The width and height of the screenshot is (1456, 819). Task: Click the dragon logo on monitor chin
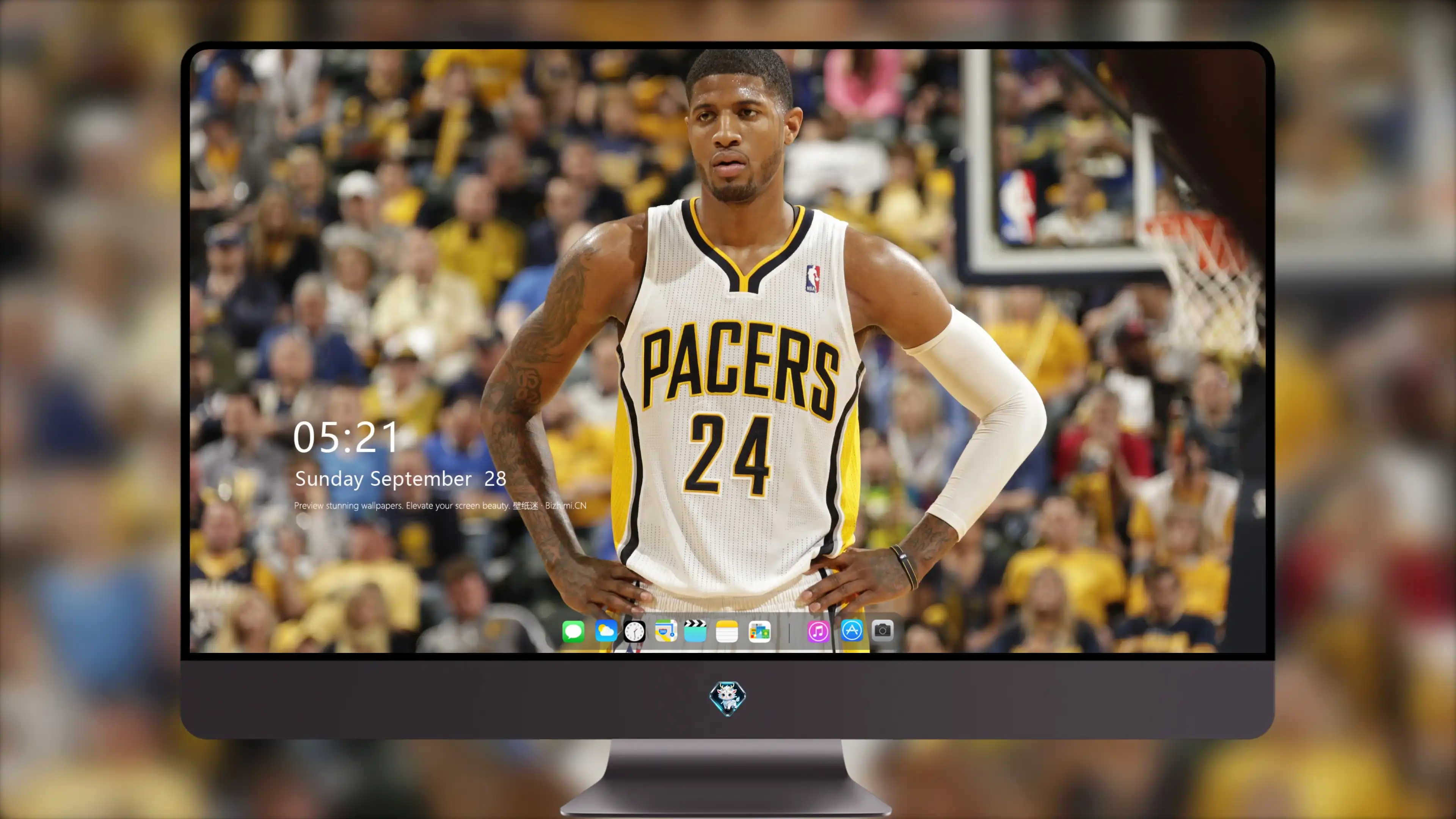pos(728,698)
